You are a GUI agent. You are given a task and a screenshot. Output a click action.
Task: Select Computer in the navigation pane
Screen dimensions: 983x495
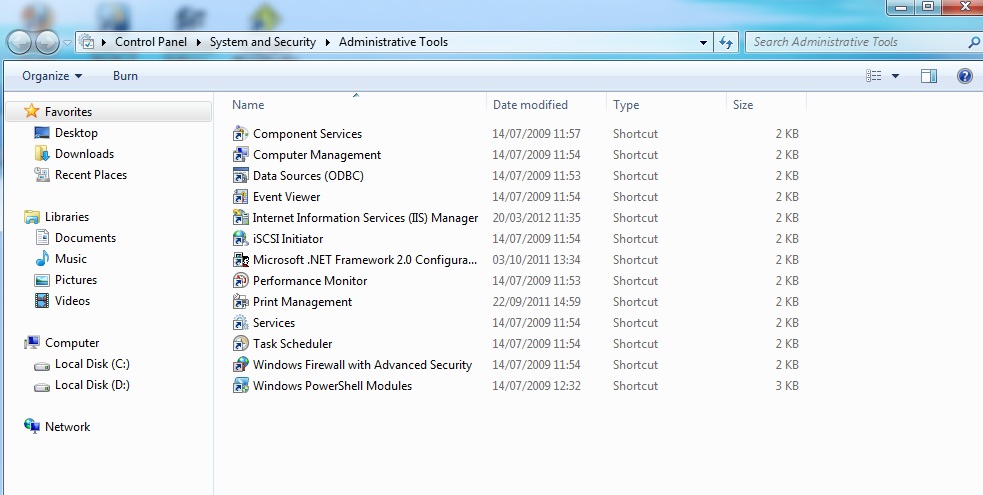(x=72, y=343)
